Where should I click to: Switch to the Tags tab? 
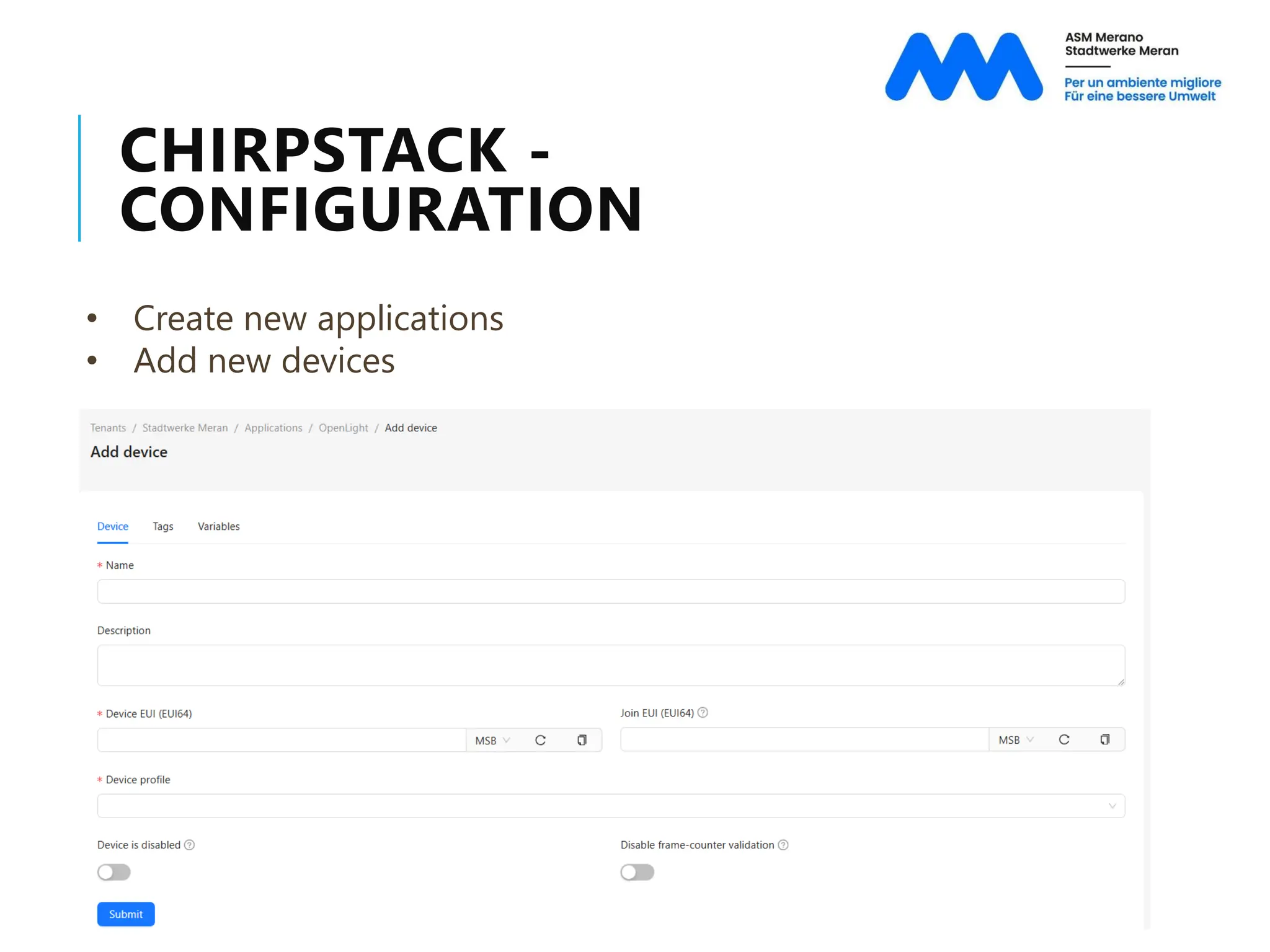tap(163, 526)
